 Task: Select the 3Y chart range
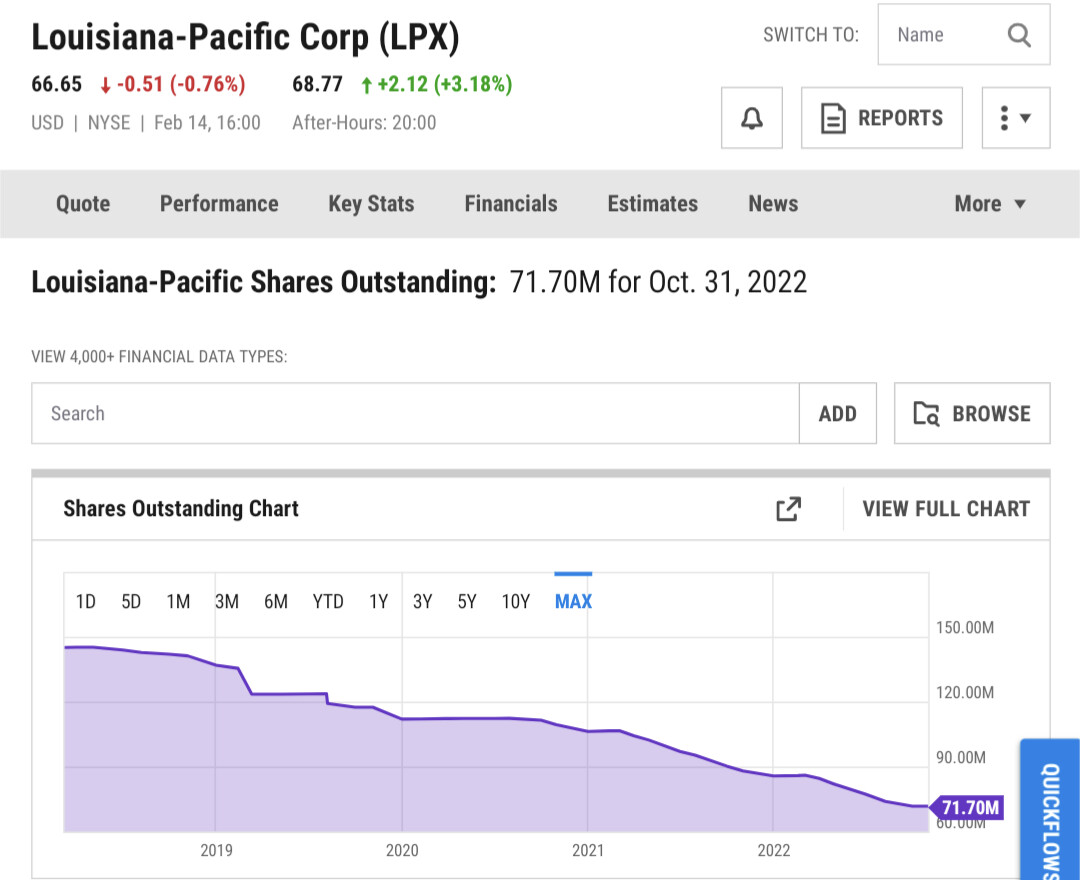click(x=422, y=602)
